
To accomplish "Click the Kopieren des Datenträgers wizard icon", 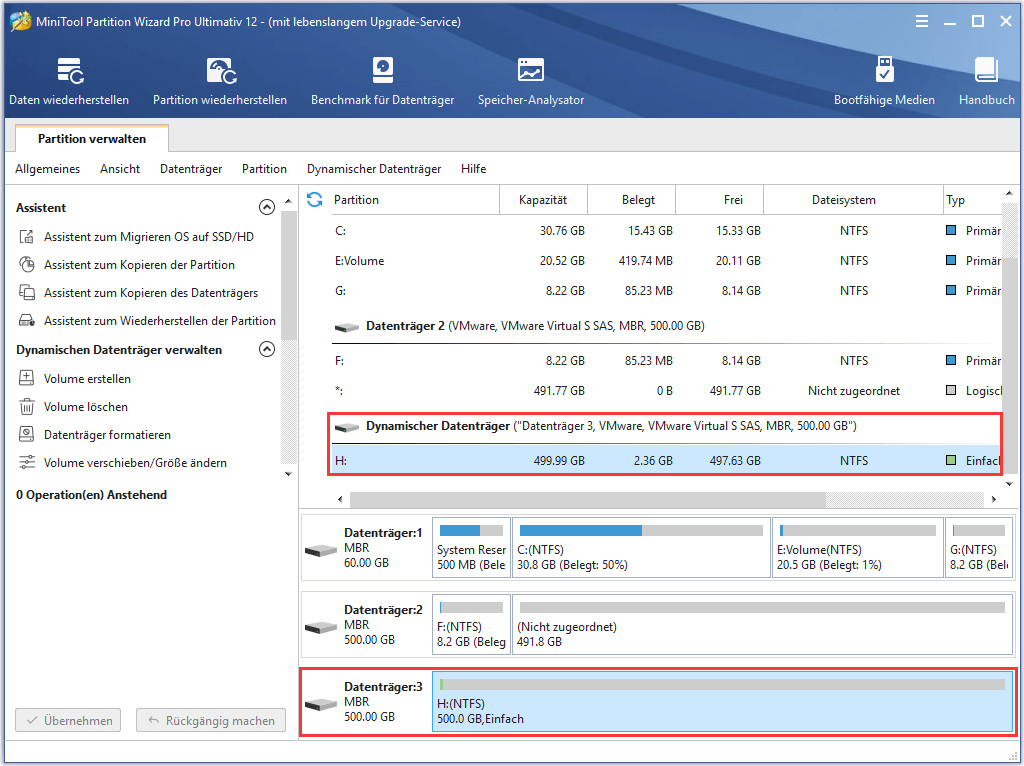I will pyautogui.click(x=27, y=293).
